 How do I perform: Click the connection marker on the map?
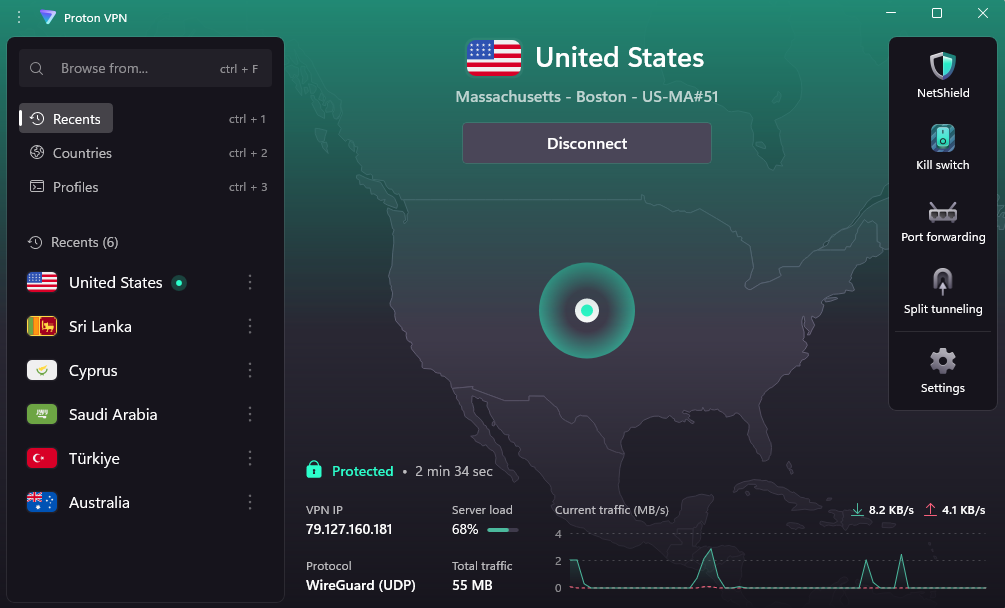pos(587,311)
